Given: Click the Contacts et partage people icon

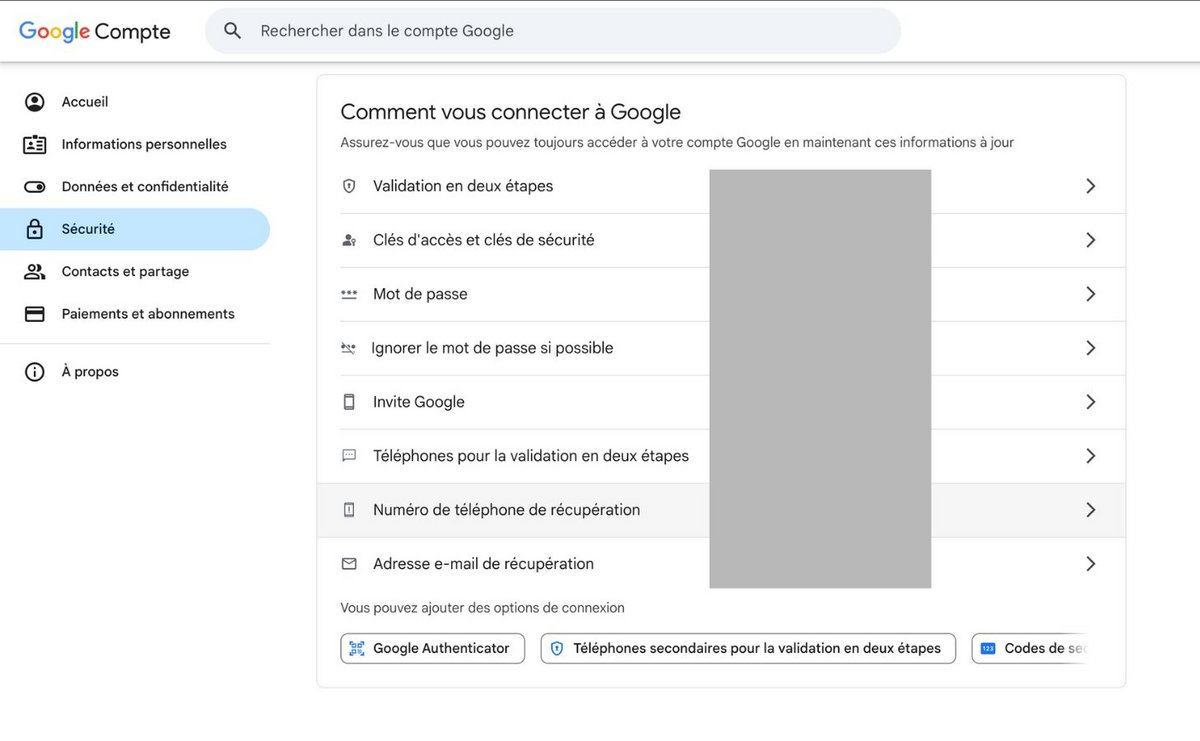Looking at the screenshot, I should (x=35, y=271).
